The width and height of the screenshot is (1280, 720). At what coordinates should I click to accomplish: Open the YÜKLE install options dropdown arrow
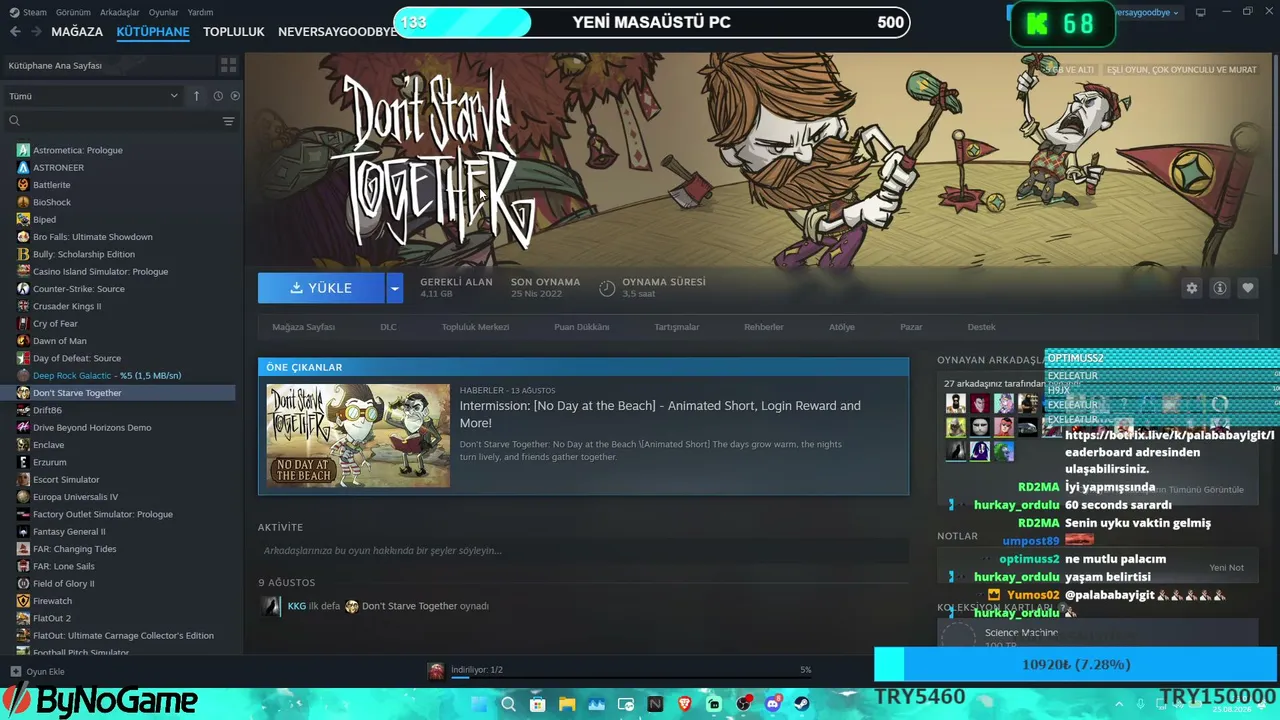point(395,288)
